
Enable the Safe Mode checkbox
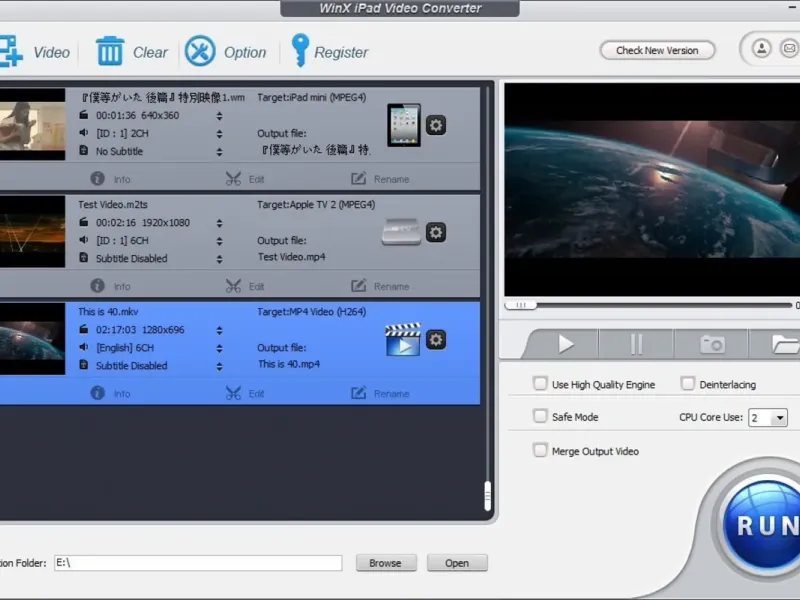coord(540,416)
